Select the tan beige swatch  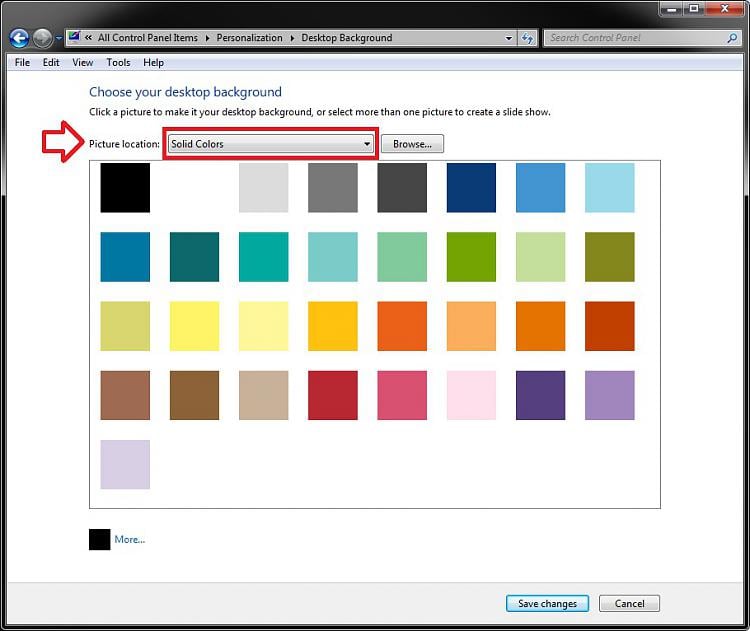click(264, 395)
